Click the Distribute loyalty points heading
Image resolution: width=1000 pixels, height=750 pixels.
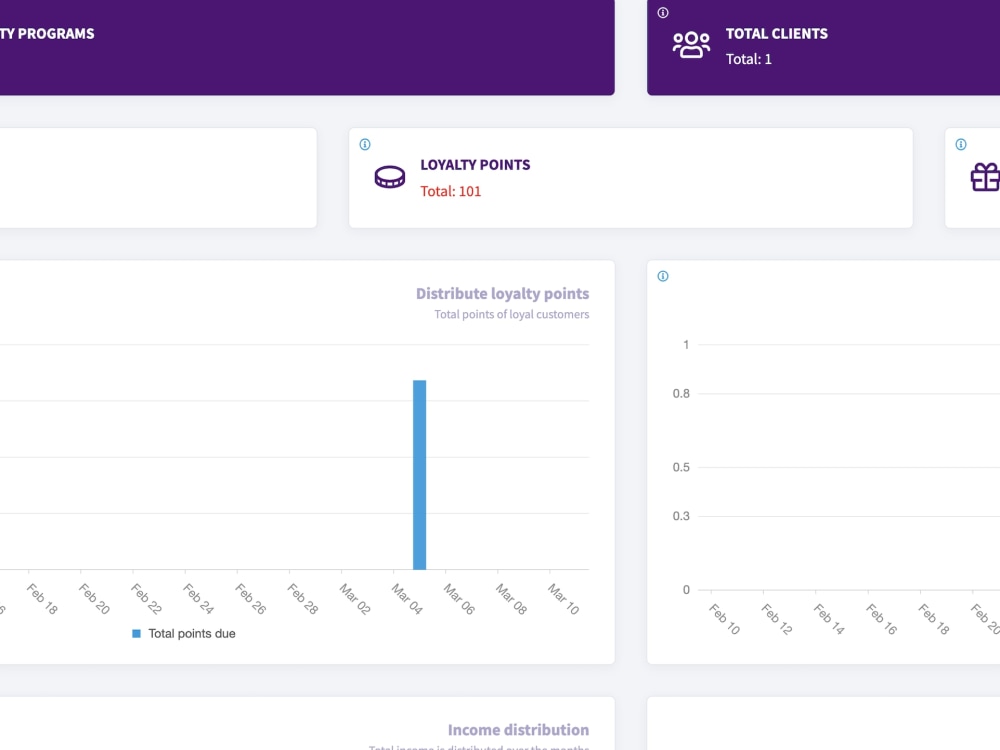[503, 293]
